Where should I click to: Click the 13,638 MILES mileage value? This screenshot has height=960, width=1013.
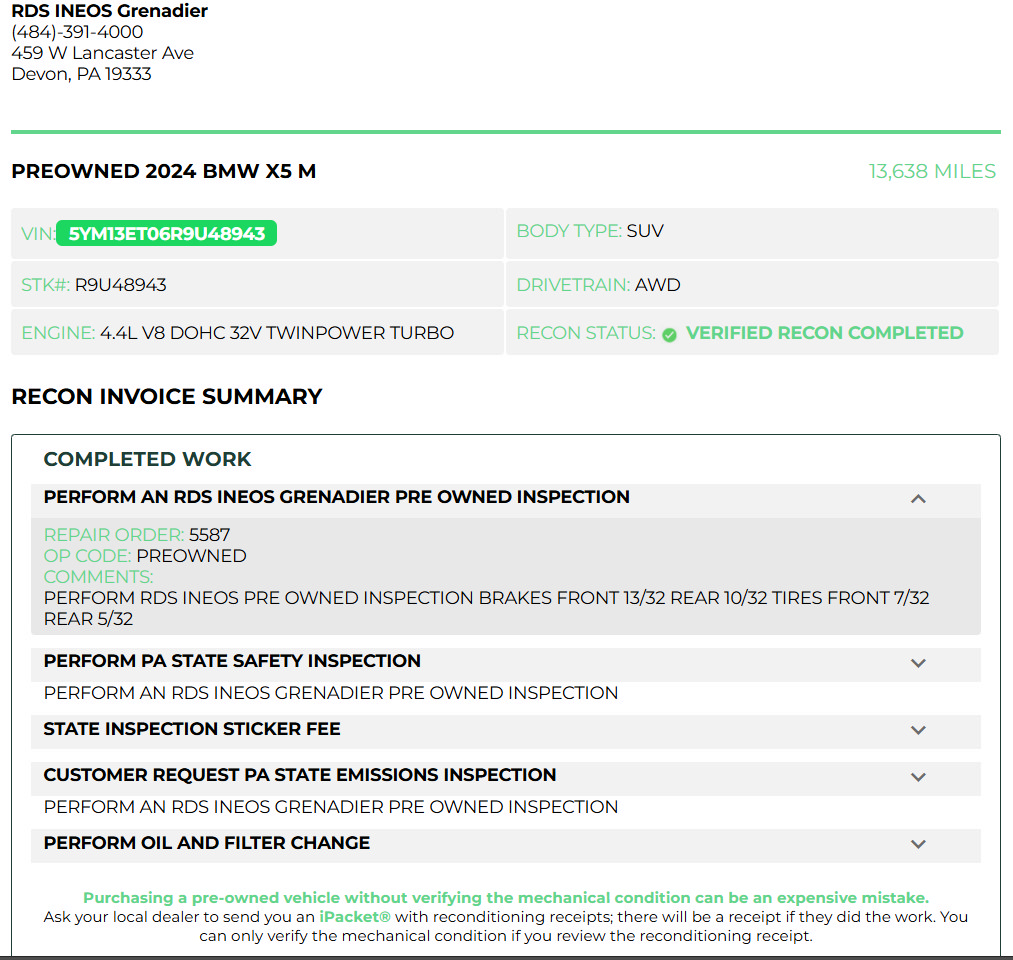pyautogui.click(x=932, y=171)
